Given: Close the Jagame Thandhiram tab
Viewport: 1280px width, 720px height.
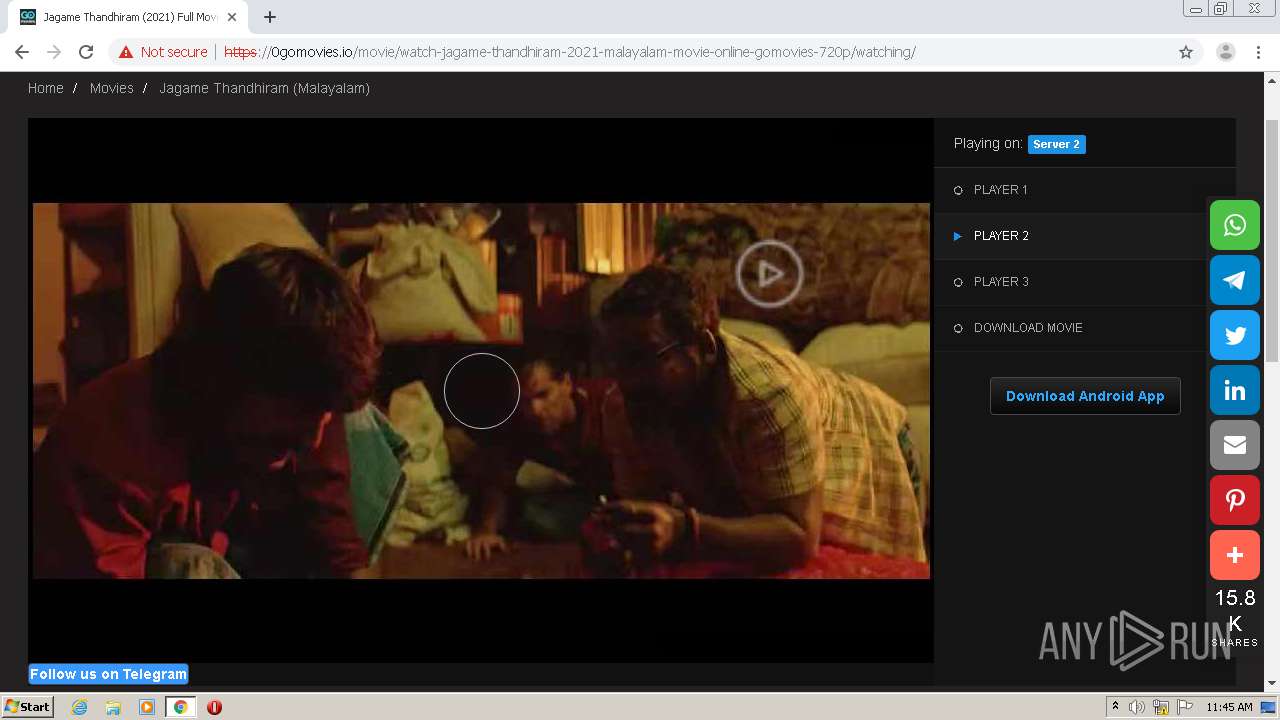Looking at the screenshot, I should pos(232,17).
